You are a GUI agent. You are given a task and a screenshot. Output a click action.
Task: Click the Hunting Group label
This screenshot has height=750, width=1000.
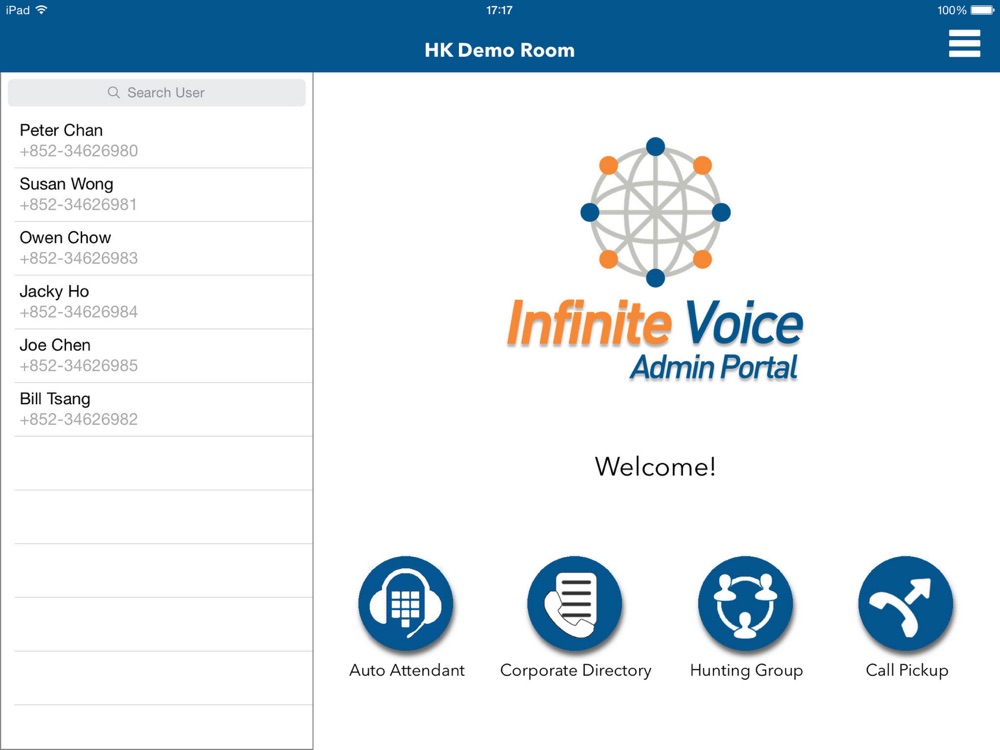(x=746, y=671)
